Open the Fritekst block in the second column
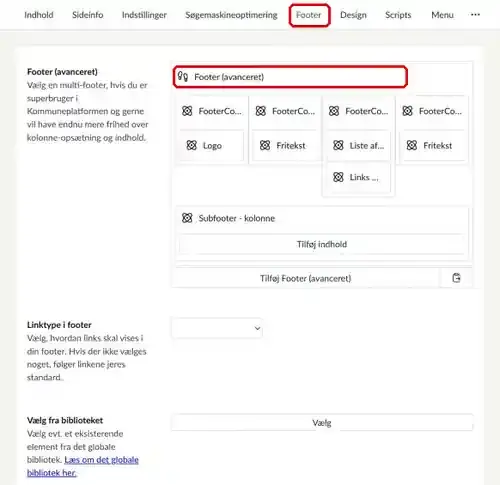The width and height of the screenshot is (500, 485). (285, 146)
